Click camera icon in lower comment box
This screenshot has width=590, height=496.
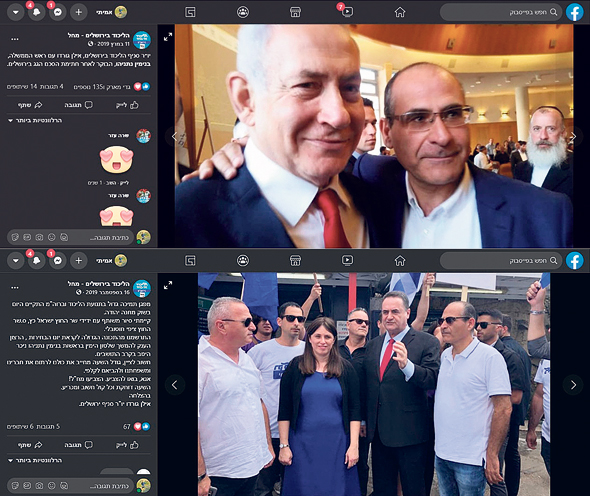click(39, 486)
